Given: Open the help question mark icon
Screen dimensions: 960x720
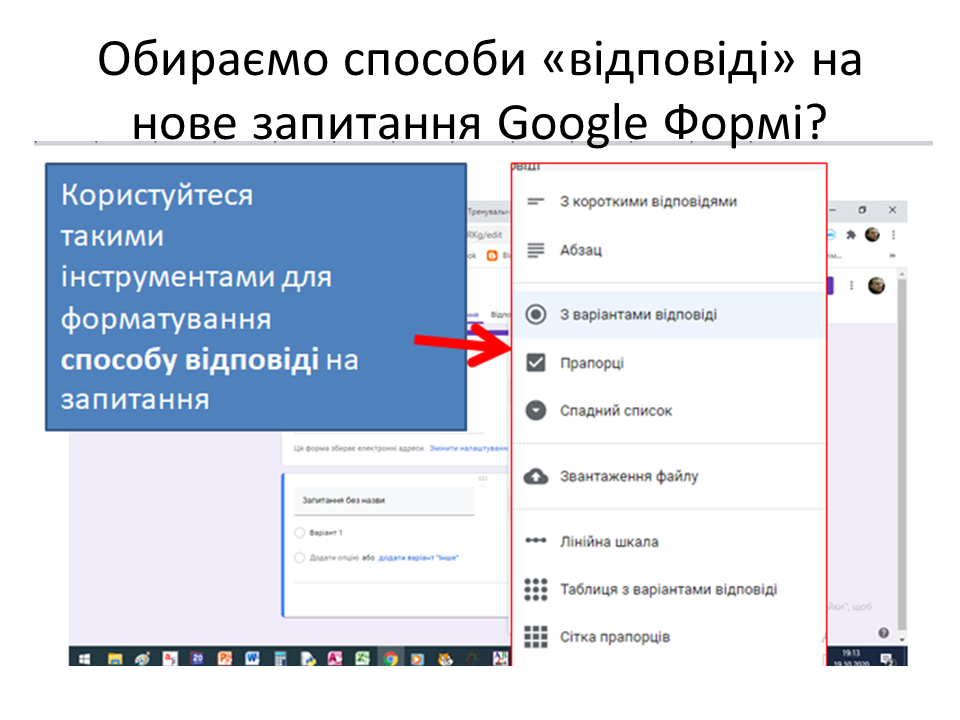Looking at the screenshot, I should coord(883,633).
